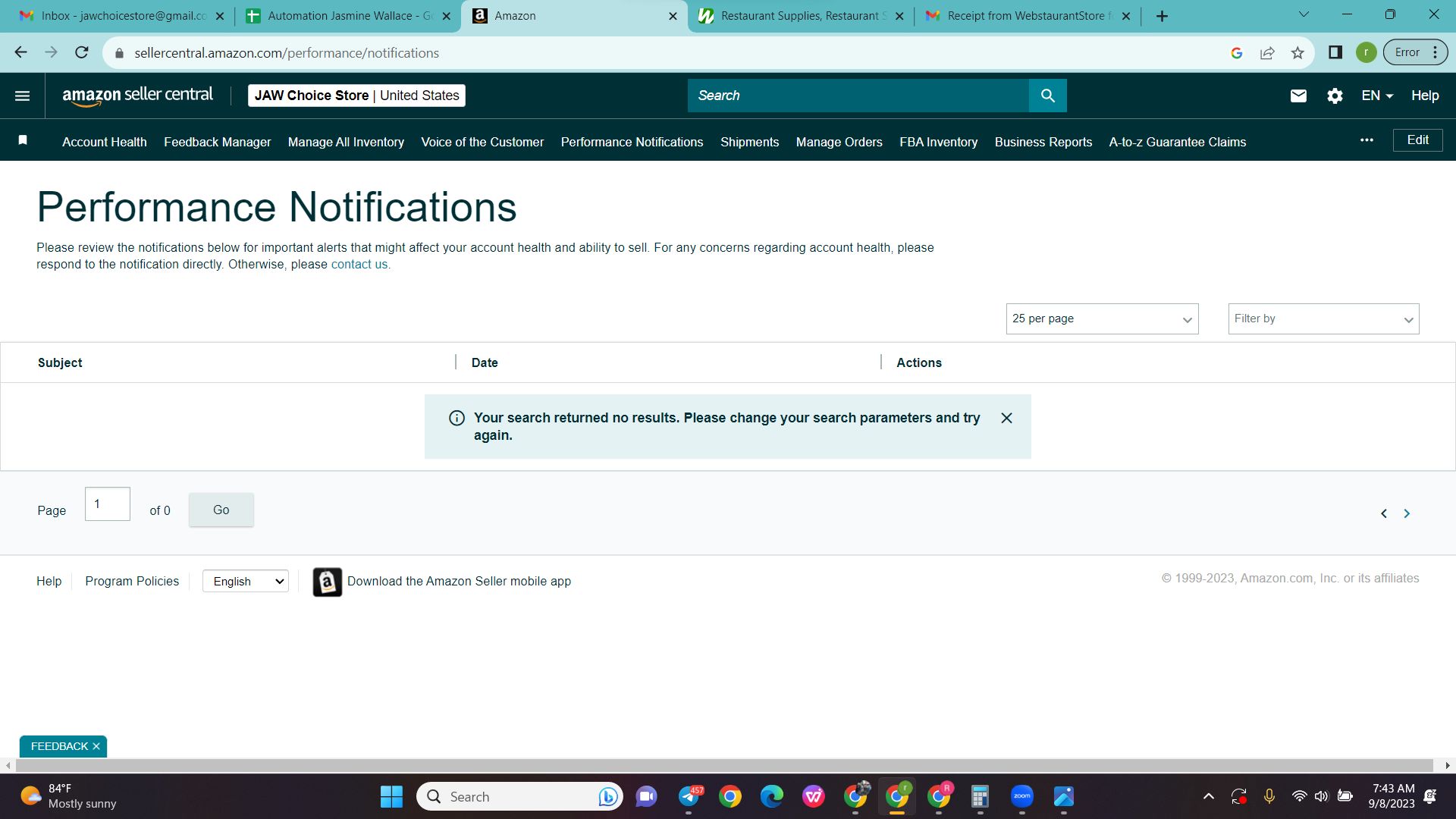The height and width of the screenshot is (819, 1456).
Task: Switch to the Receipt from WebstaurantStore tab
Action: point(1027,16)
